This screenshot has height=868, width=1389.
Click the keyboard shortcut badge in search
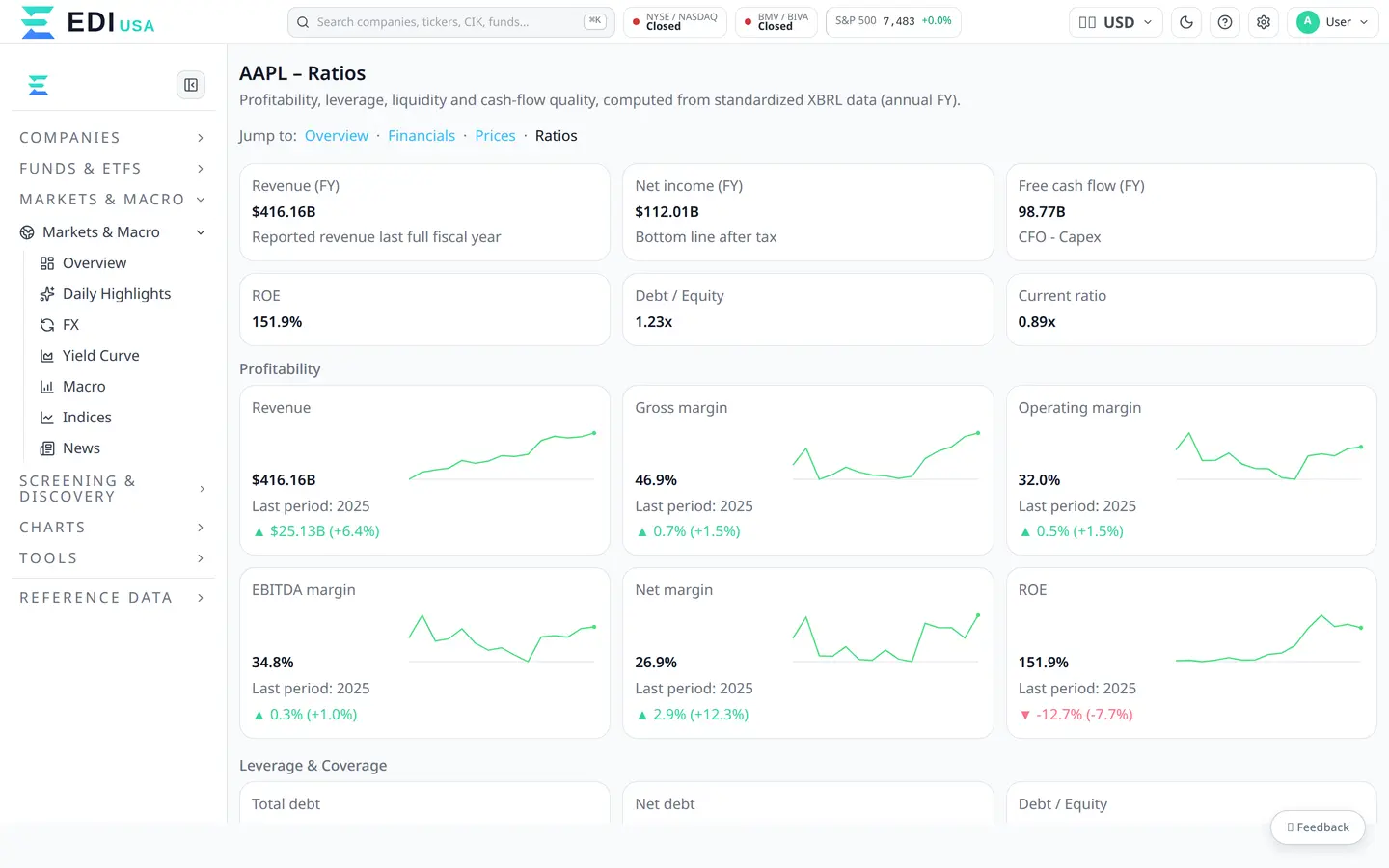tap(595, 21)
